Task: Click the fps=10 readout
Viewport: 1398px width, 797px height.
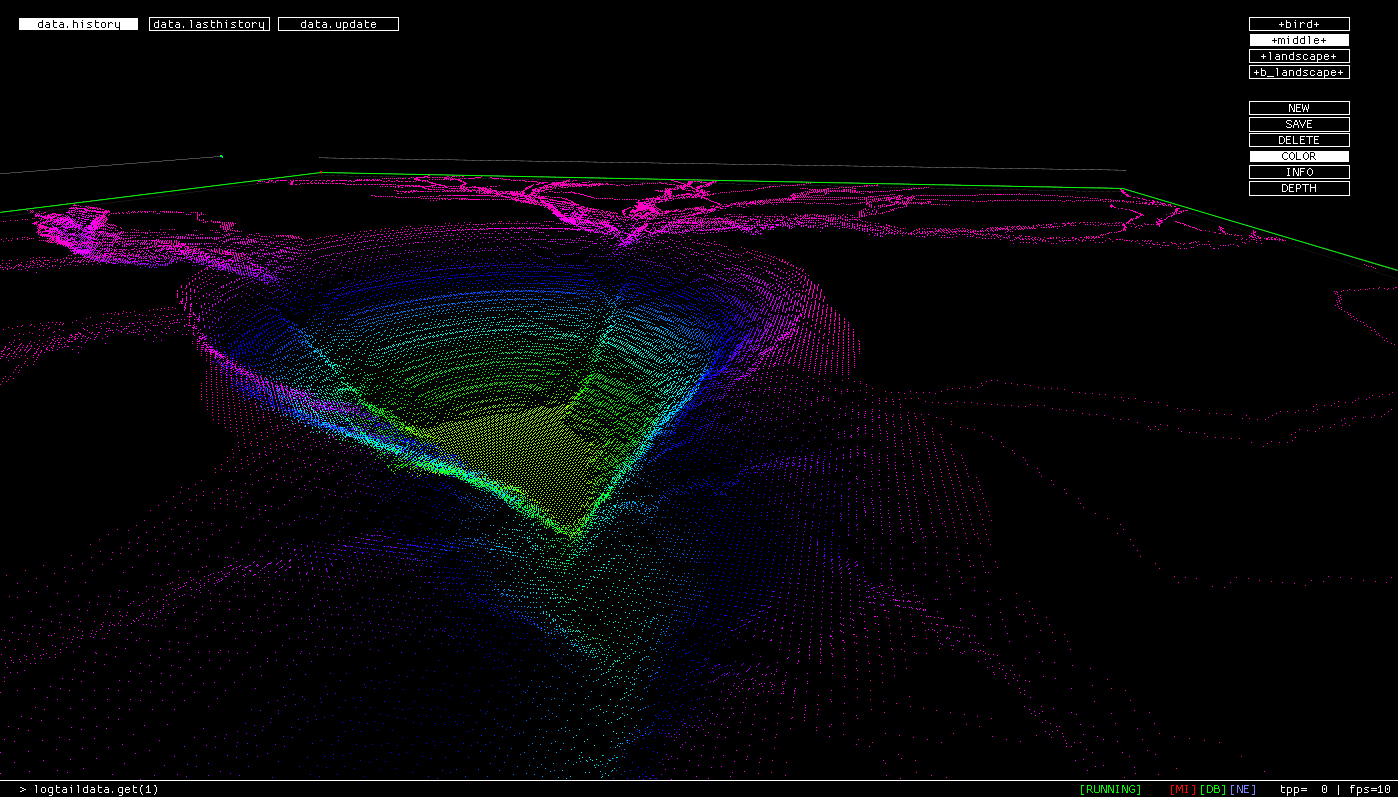Action: (1369, 789)
